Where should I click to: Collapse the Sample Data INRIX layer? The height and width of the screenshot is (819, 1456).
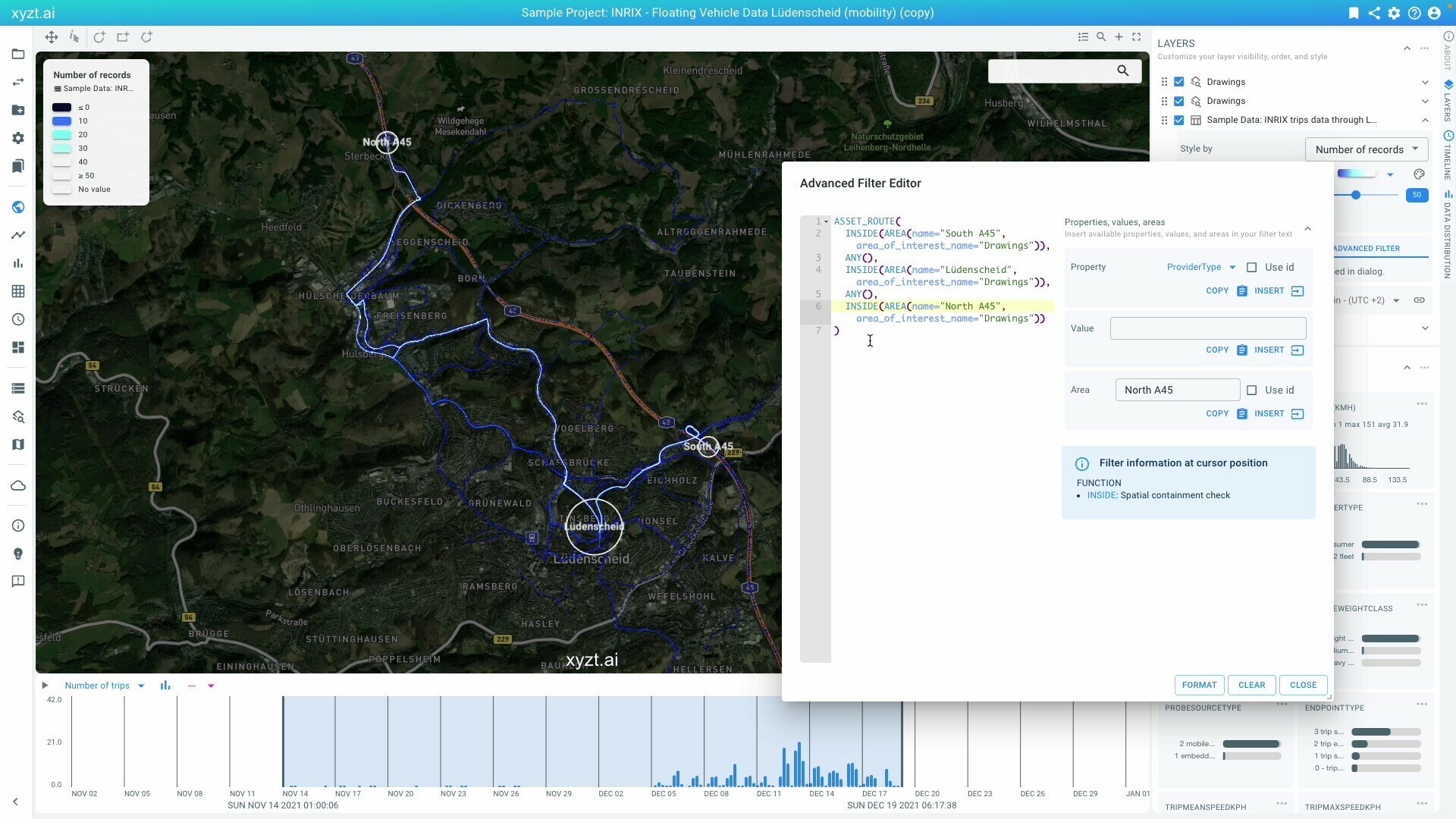click(x=1425, y=120)
